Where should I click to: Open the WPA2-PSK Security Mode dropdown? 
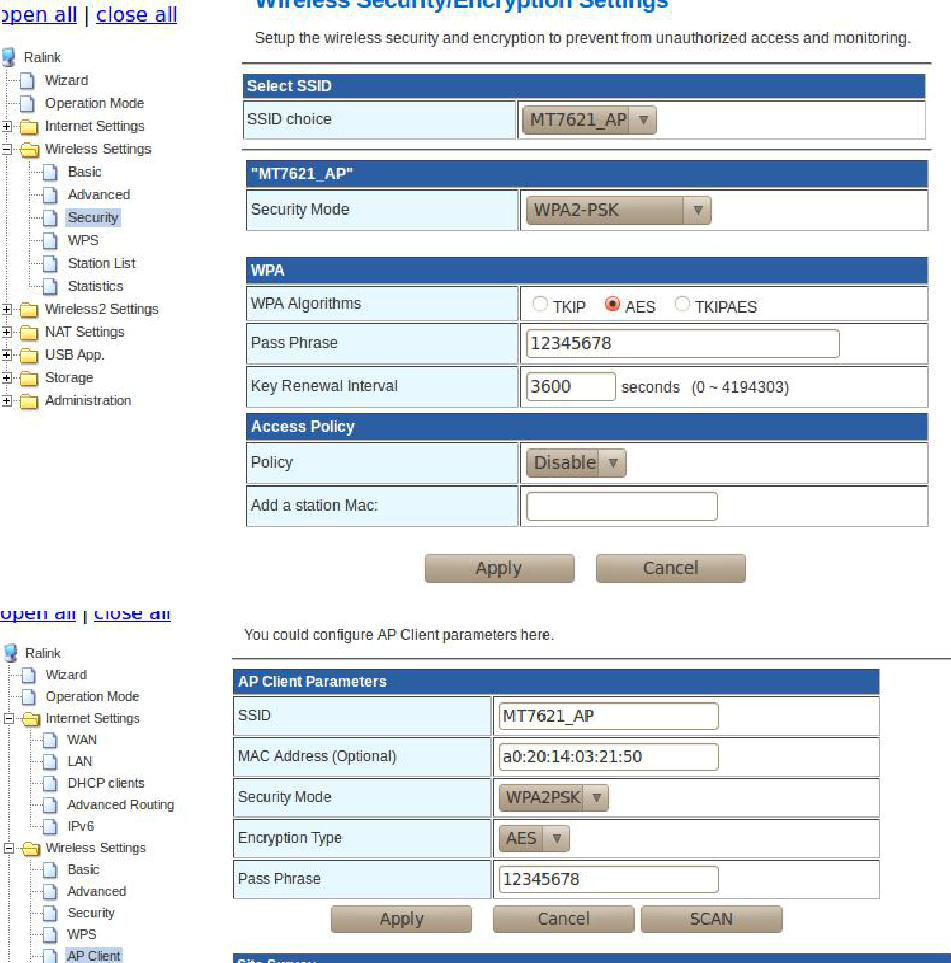(x=617, y=211)
